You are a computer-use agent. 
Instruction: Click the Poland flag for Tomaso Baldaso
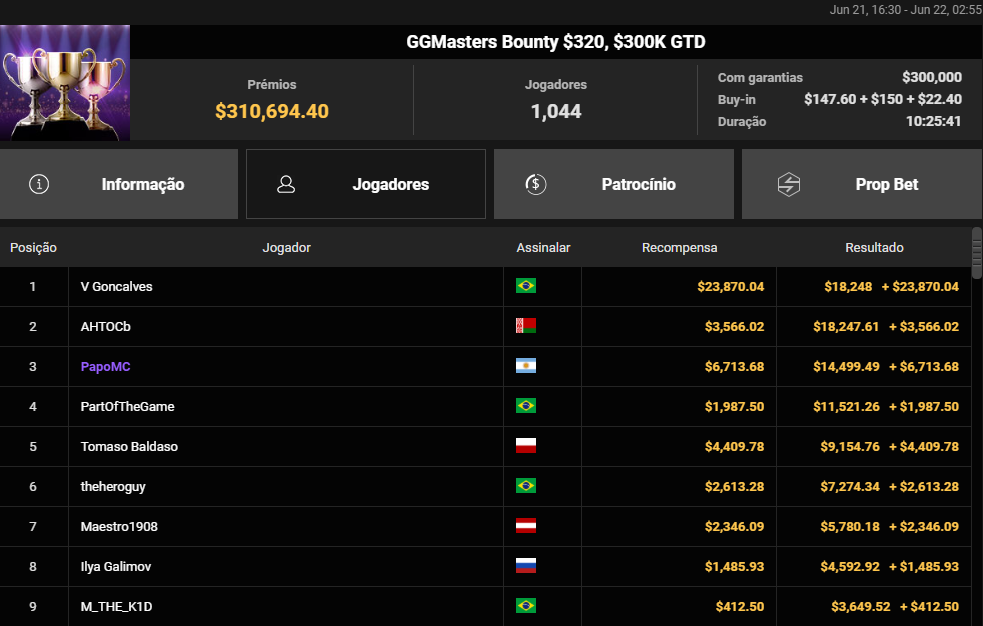pos(525,446)
